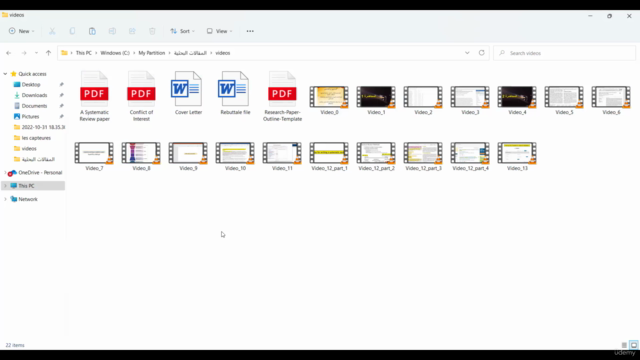Viewport: 640px width, 360px height.
Task: Open Downloads in Quick access
Action: [34, 95]
